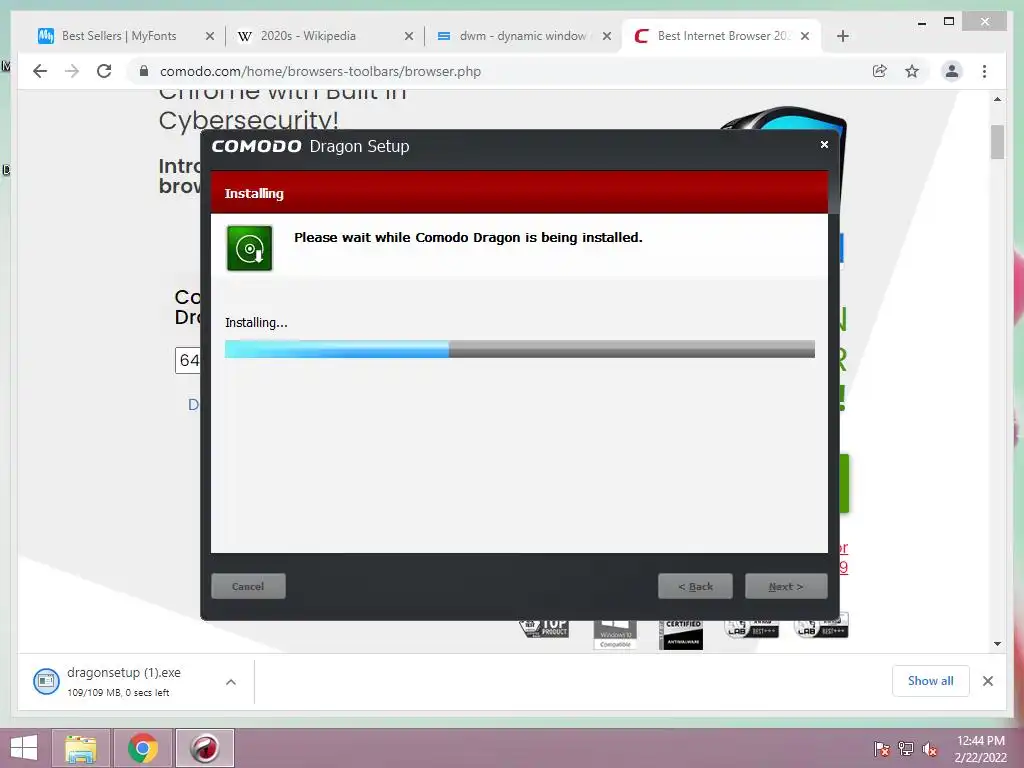Expand the dragonsetup download options chevron
This screenshot has height=768, width=1024.
coord(231,682)
